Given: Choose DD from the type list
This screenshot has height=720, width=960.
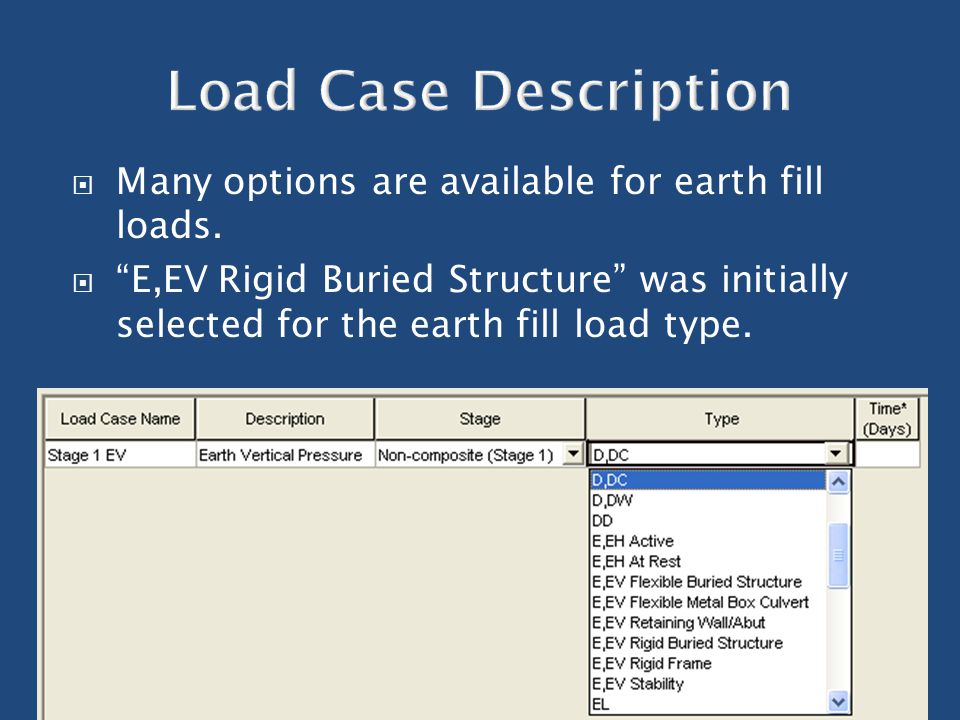Looking at the screenshot, I should click(x=708, y=520).
